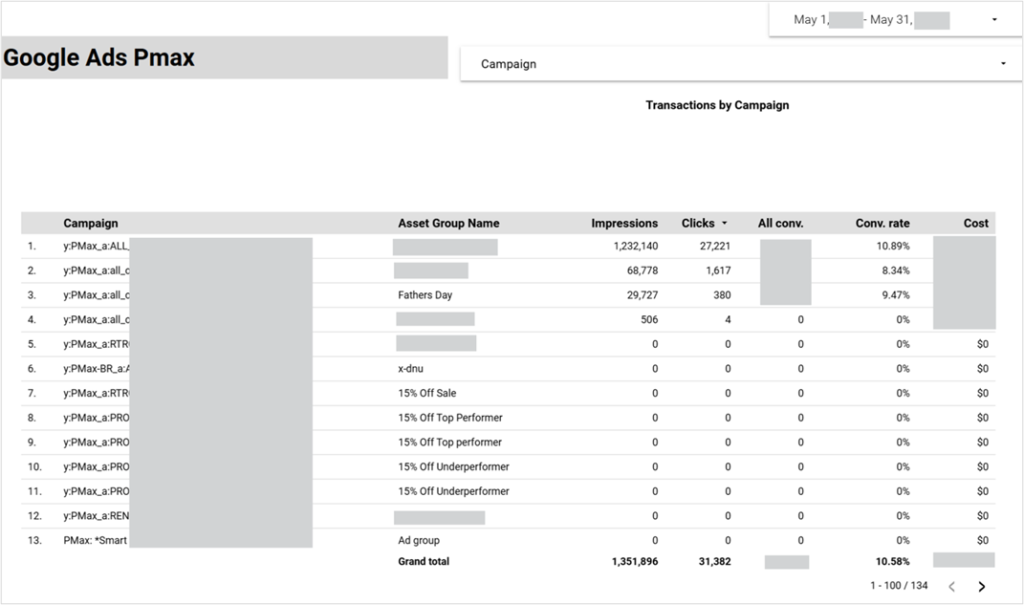Select the 15% Off Sale cell
This screenshot has height=605, width=1024.
click(x=427, y=393)
